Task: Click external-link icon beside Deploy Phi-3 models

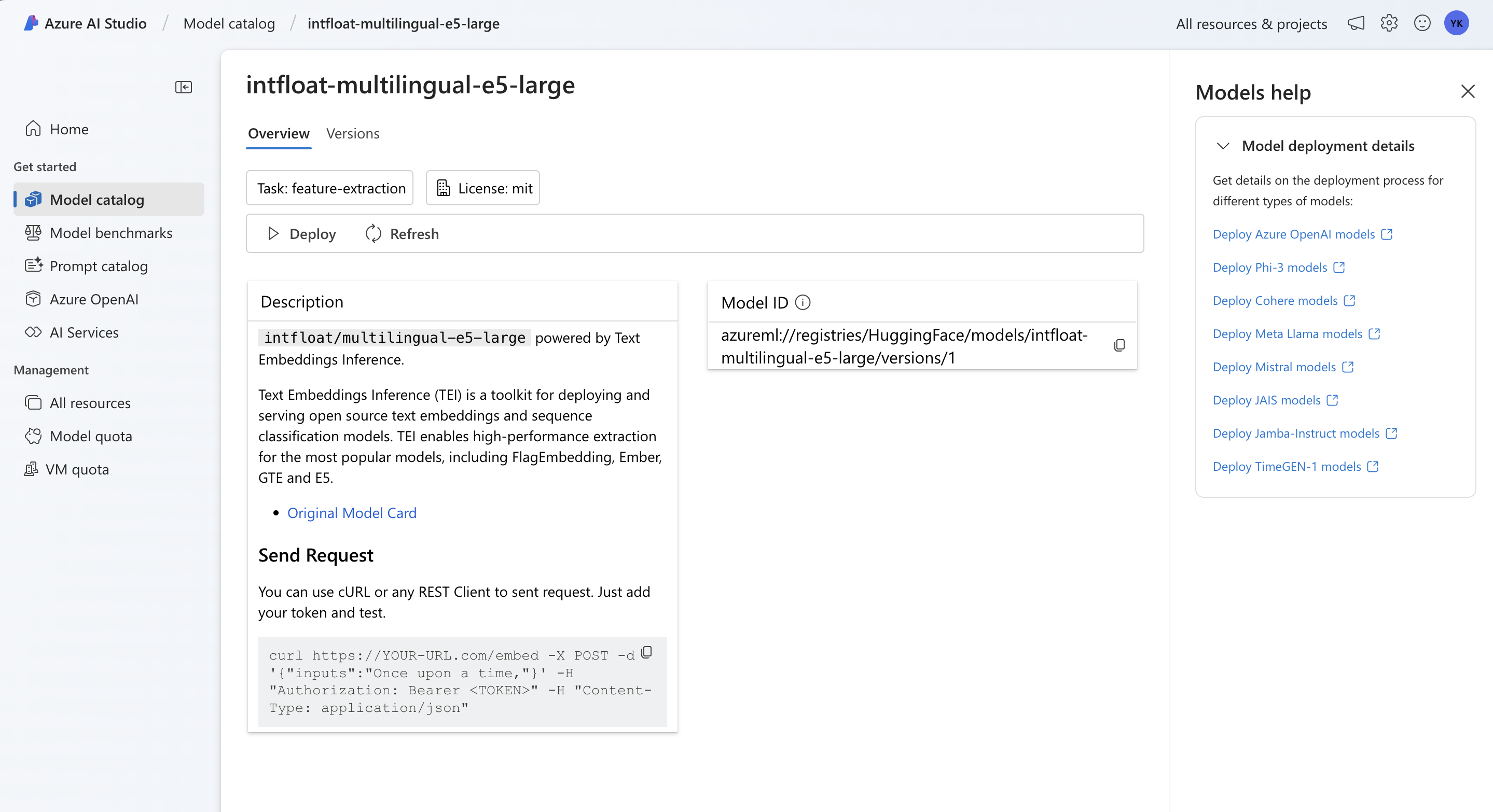Action: coord(1339,267)
